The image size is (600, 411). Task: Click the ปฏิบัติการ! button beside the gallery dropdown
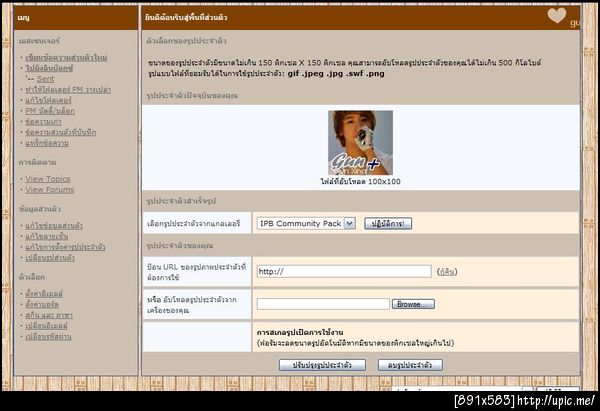(x=388, y=223)
